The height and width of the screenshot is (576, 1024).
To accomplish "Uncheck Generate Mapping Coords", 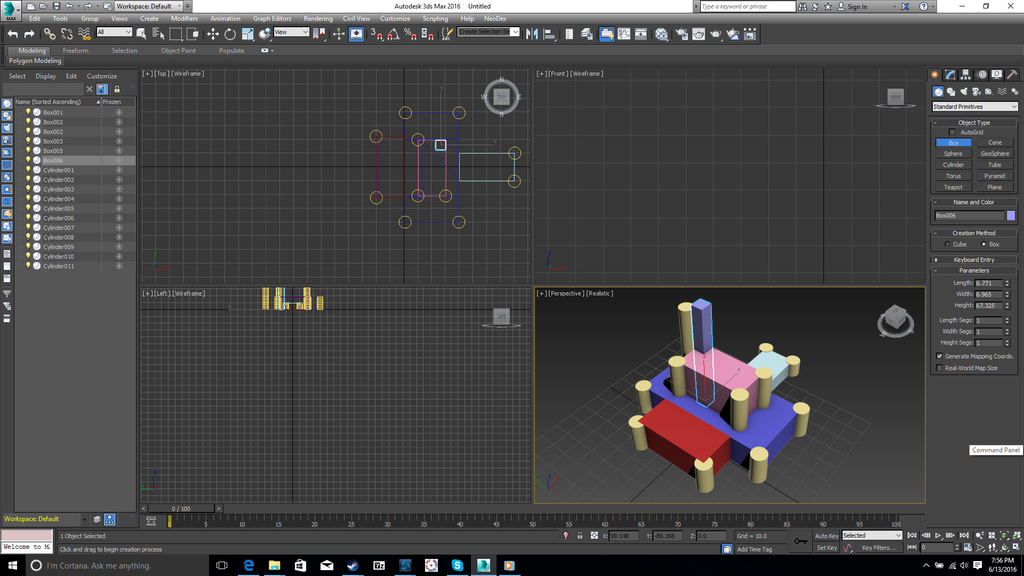I will click(x=939, y=356).
